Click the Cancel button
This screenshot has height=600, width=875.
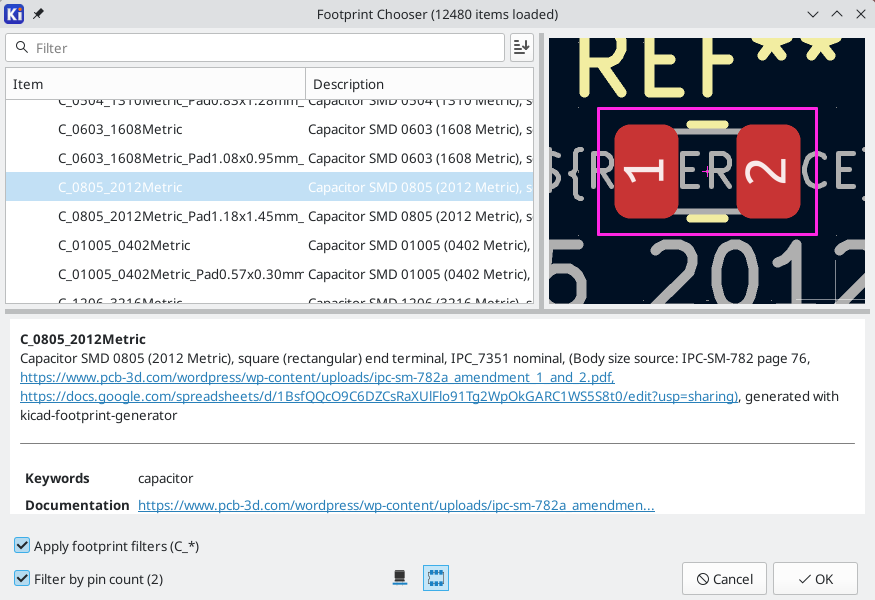724,579
